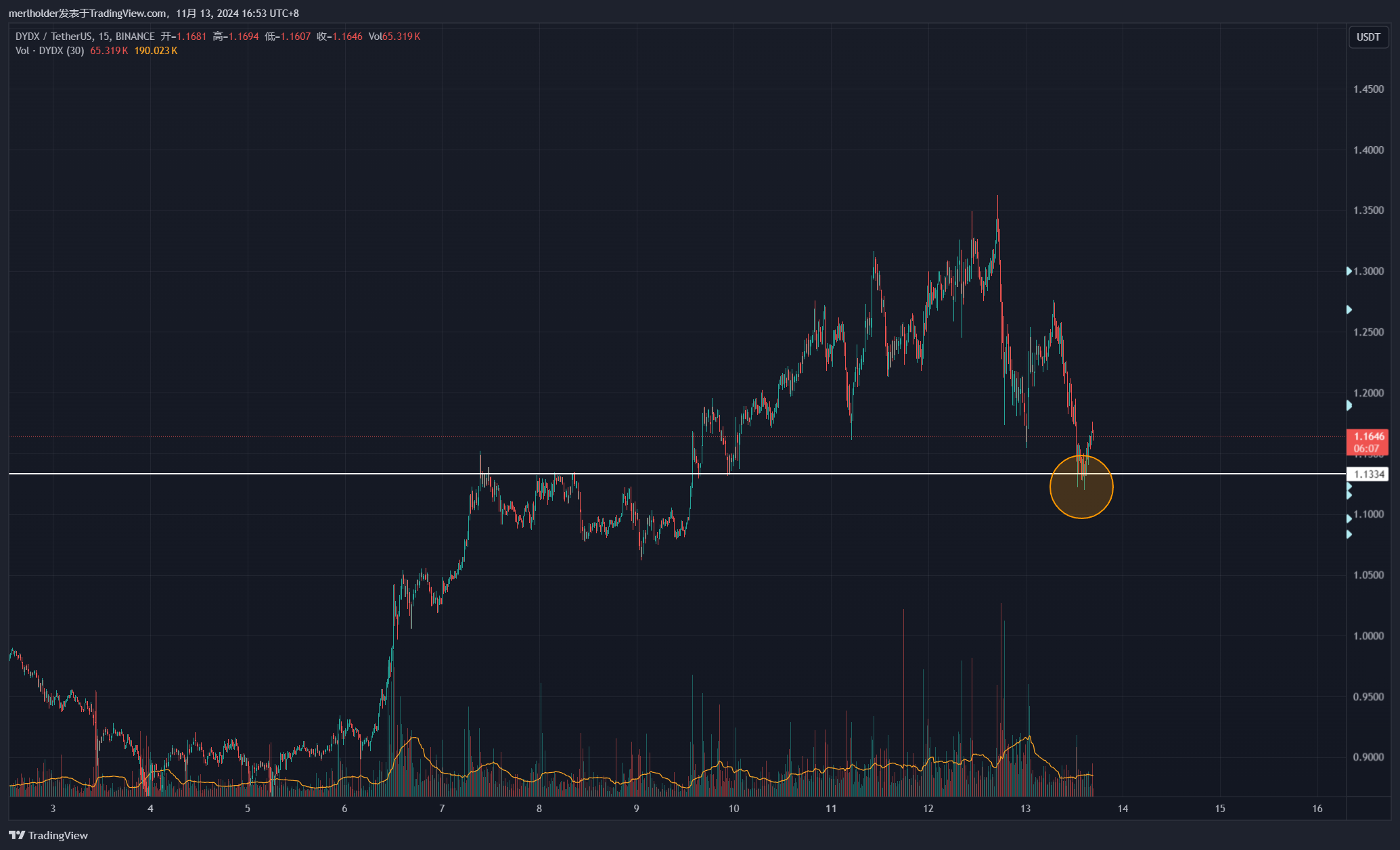
Task: Click the red 1.1646 current price label
Action: pos(1368,442)
